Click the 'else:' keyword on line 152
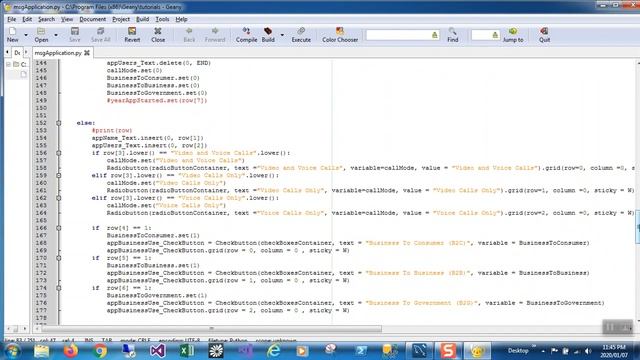 click(x=86, y=123)
